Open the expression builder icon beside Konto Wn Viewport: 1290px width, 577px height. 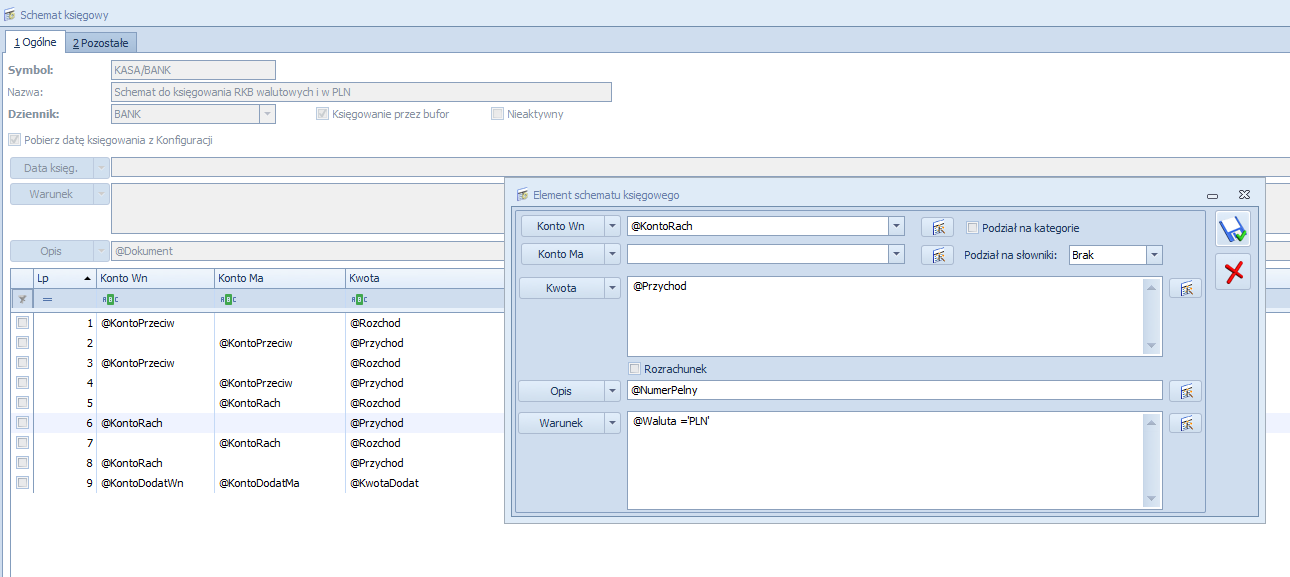pyautogui.click(x=937, y=227)
